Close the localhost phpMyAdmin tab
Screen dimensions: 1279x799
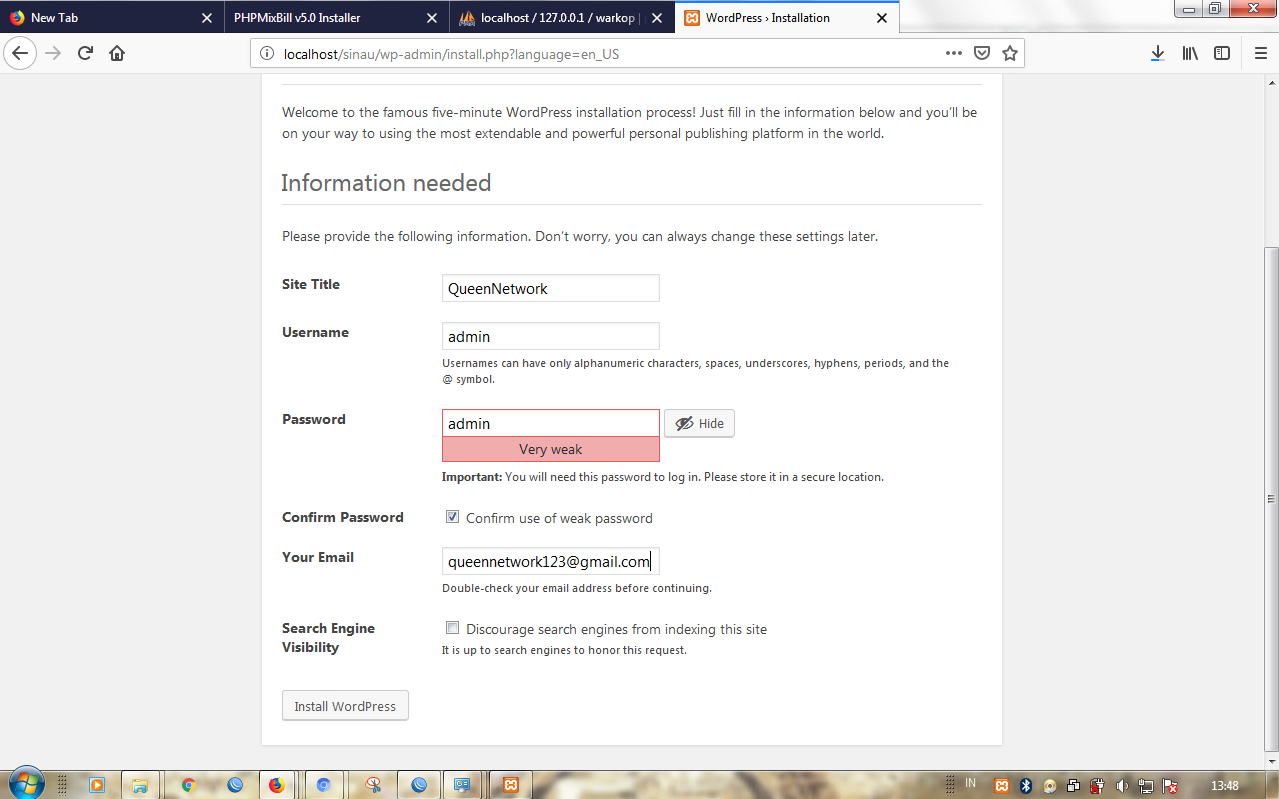pos(658,18)
